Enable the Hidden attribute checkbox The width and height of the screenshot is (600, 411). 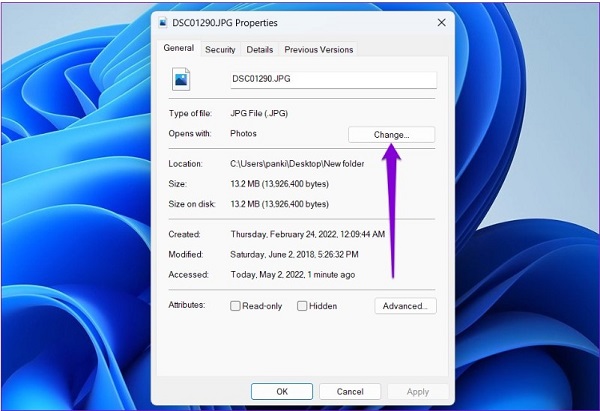click(302, 306)
